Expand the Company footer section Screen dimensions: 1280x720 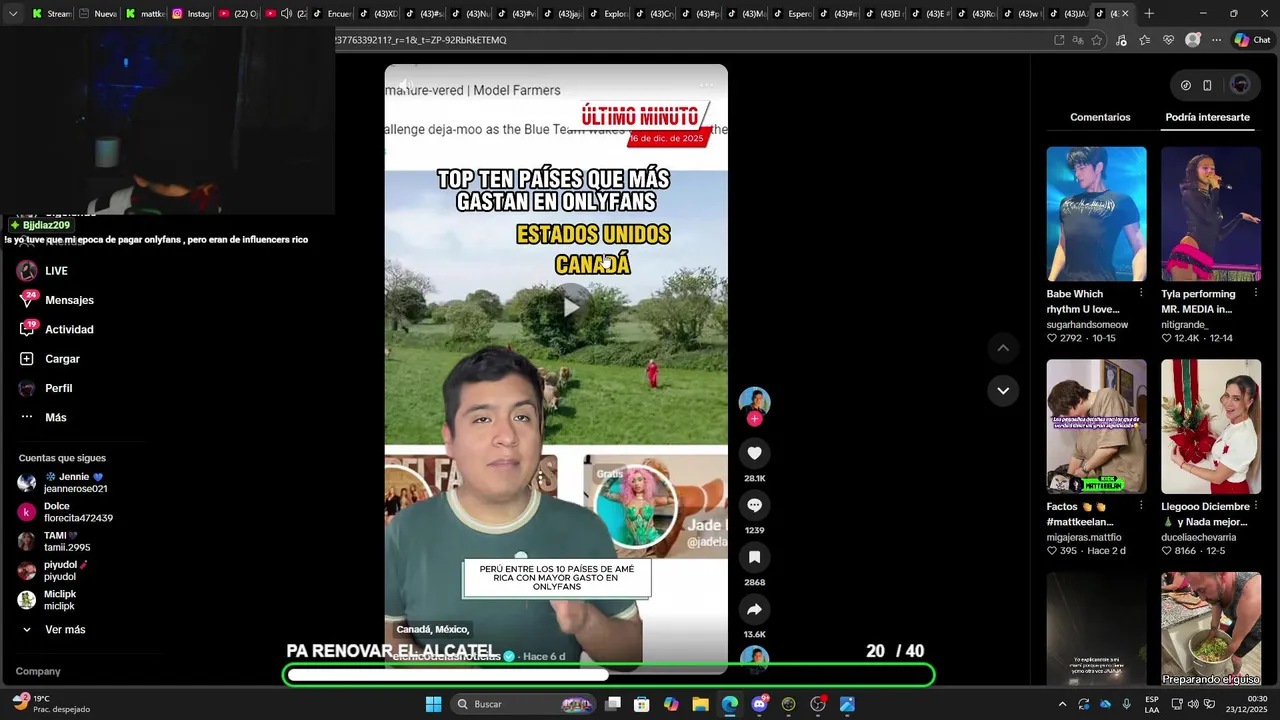tap(38, 671)
